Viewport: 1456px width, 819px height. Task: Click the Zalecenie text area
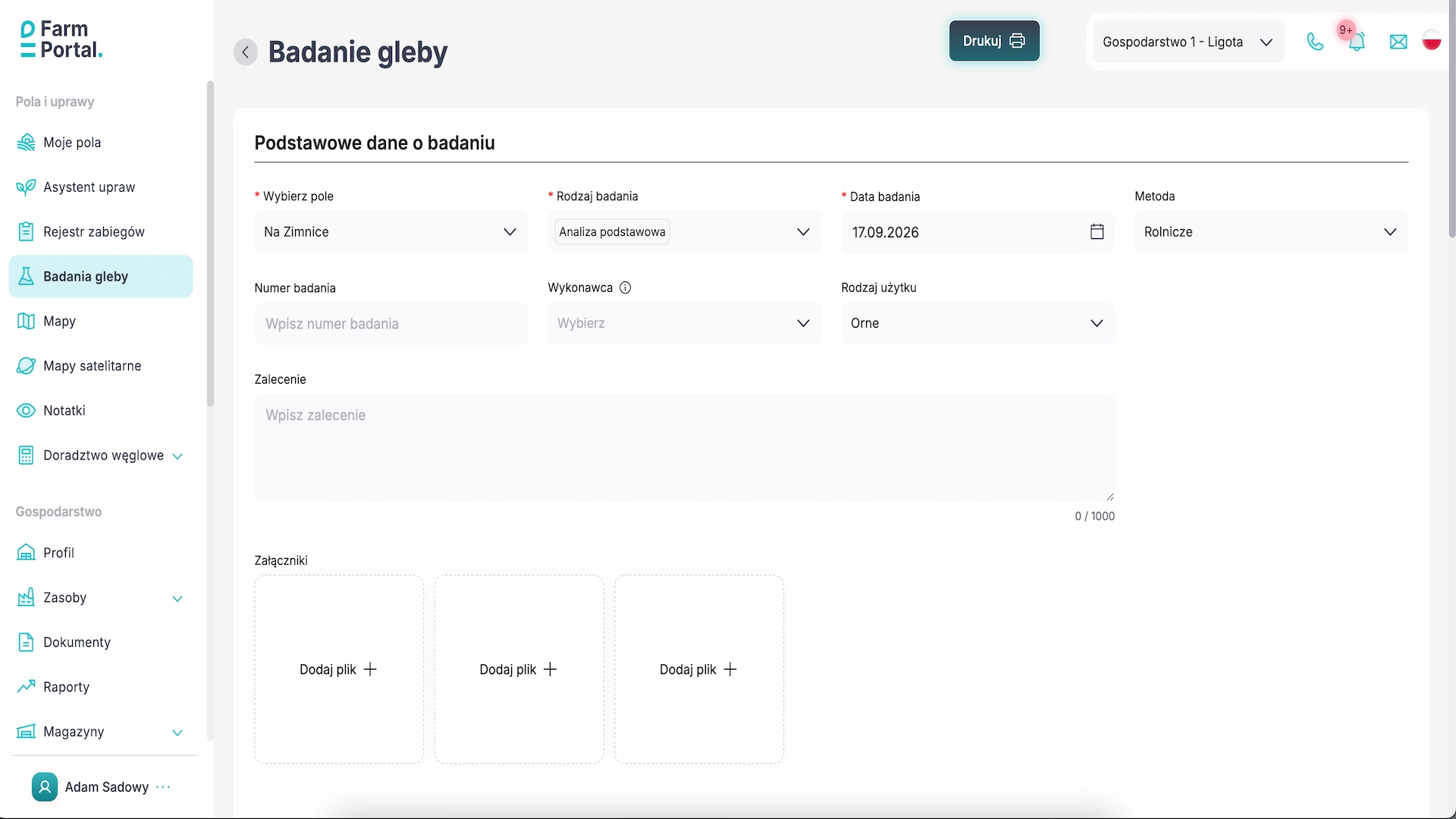pyautogui.click(x=685, y=447)
